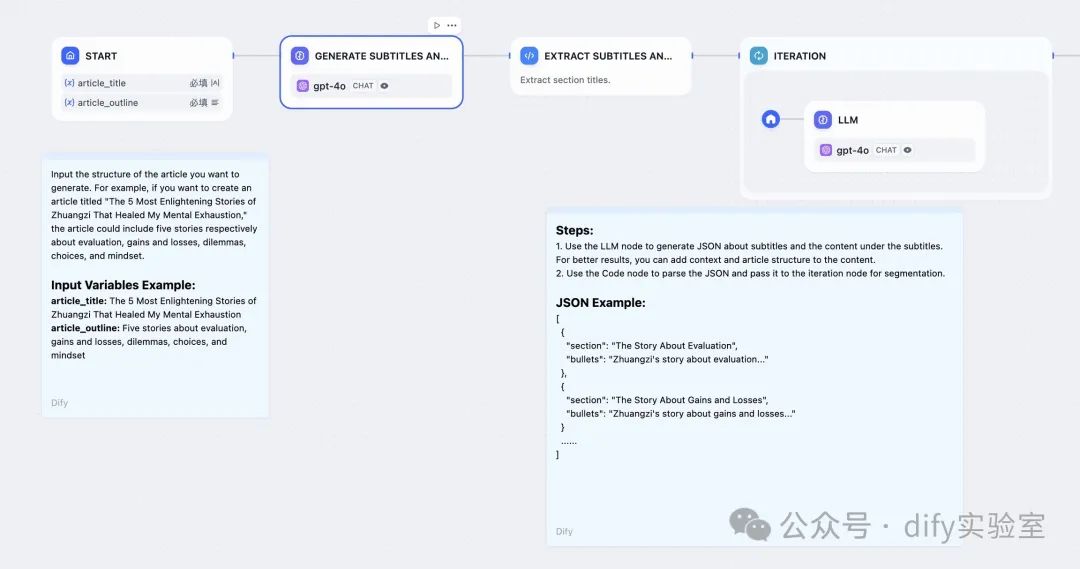Click the Start node output connector handle
Viewport: 1080px width, 569px height.
233,56
